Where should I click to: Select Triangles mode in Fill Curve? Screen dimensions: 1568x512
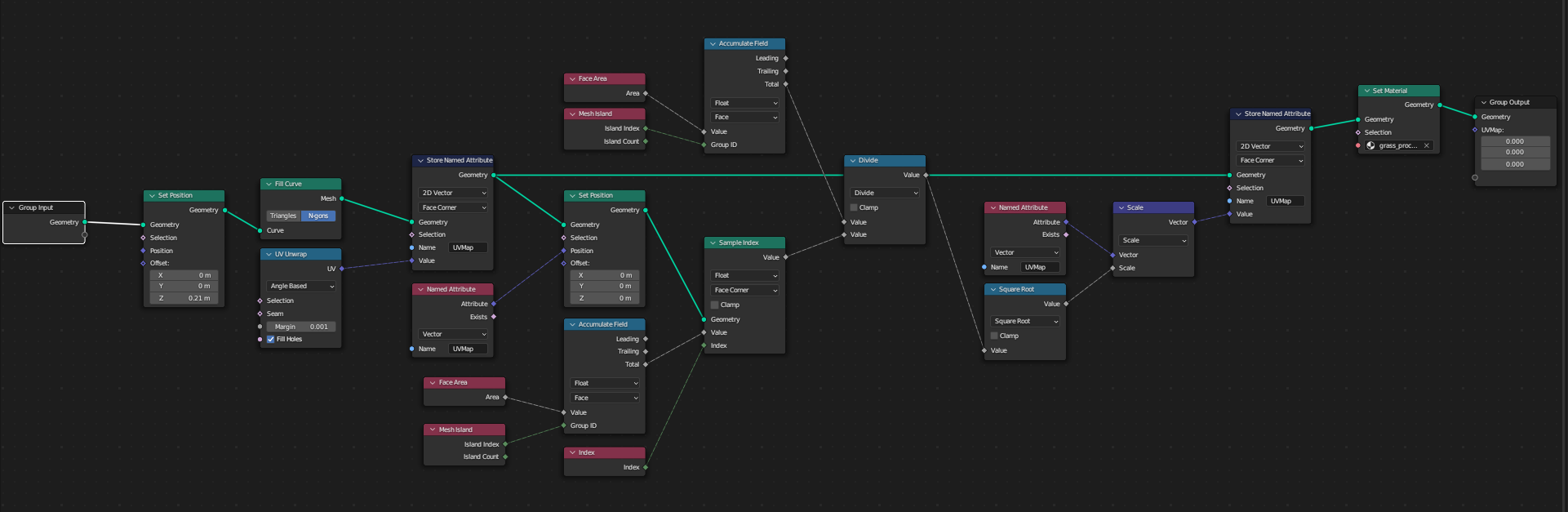tap(283, 216)
